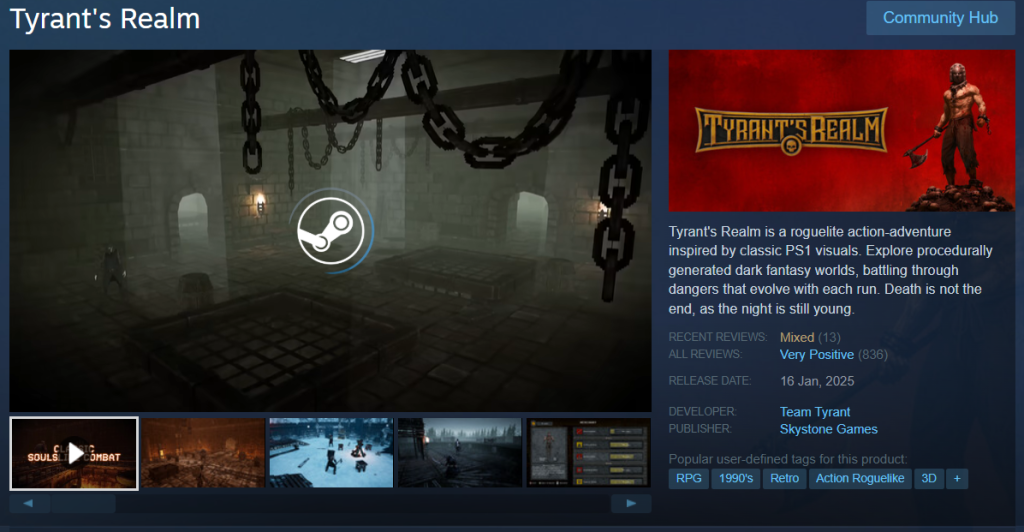Open the Mixed recent reviews summary
This screenshot has width=1024, height=532.
pyautogui.click(x=797, y=337)
